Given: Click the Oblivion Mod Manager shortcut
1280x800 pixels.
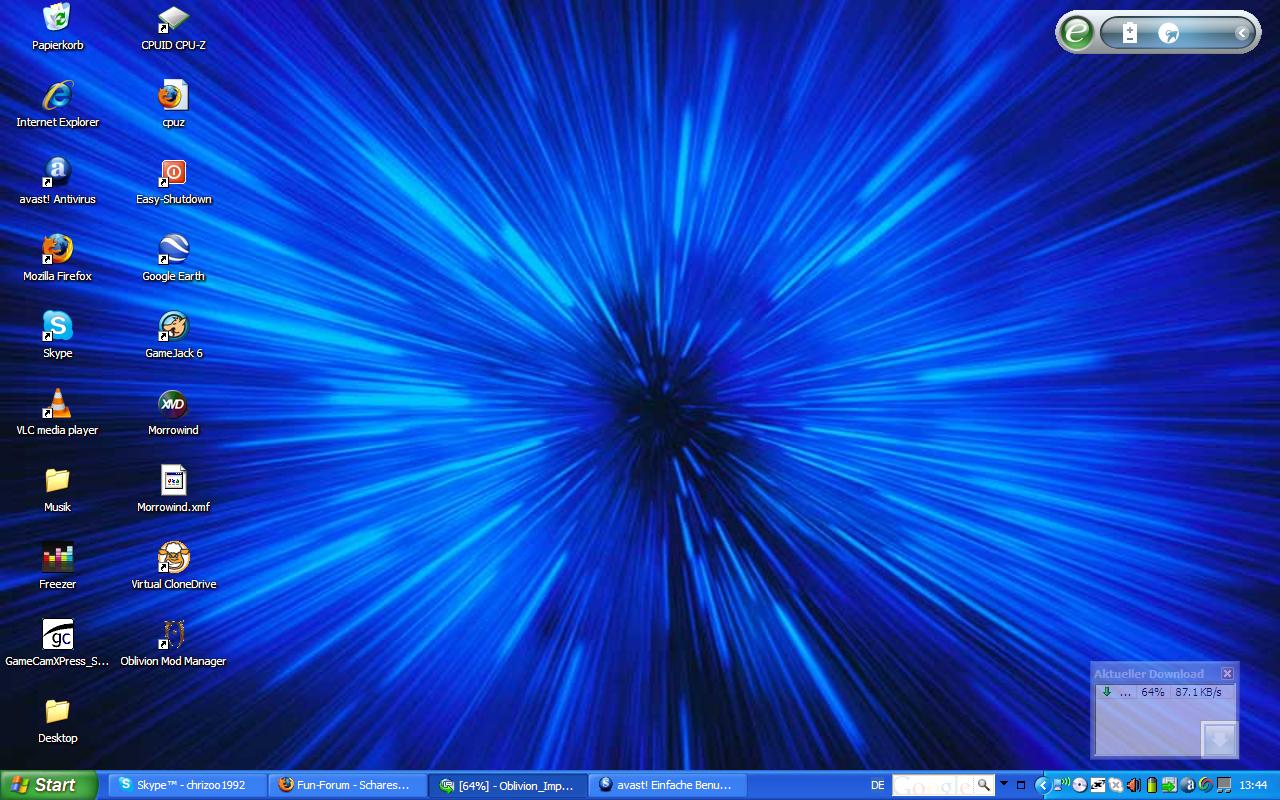Looking at the screenshot, I should (173, 635).
